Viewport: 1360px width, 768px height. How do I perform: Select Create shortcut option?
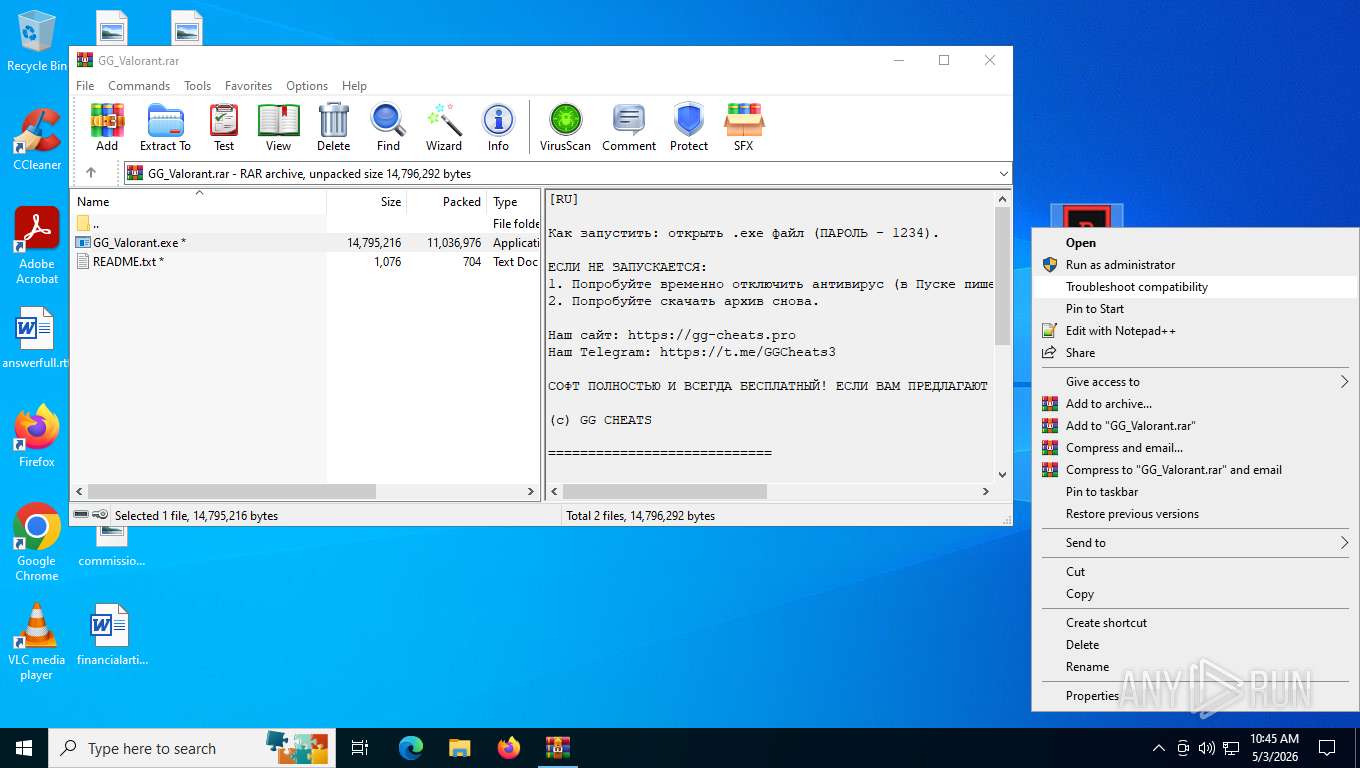click(x=1195, y=623)
